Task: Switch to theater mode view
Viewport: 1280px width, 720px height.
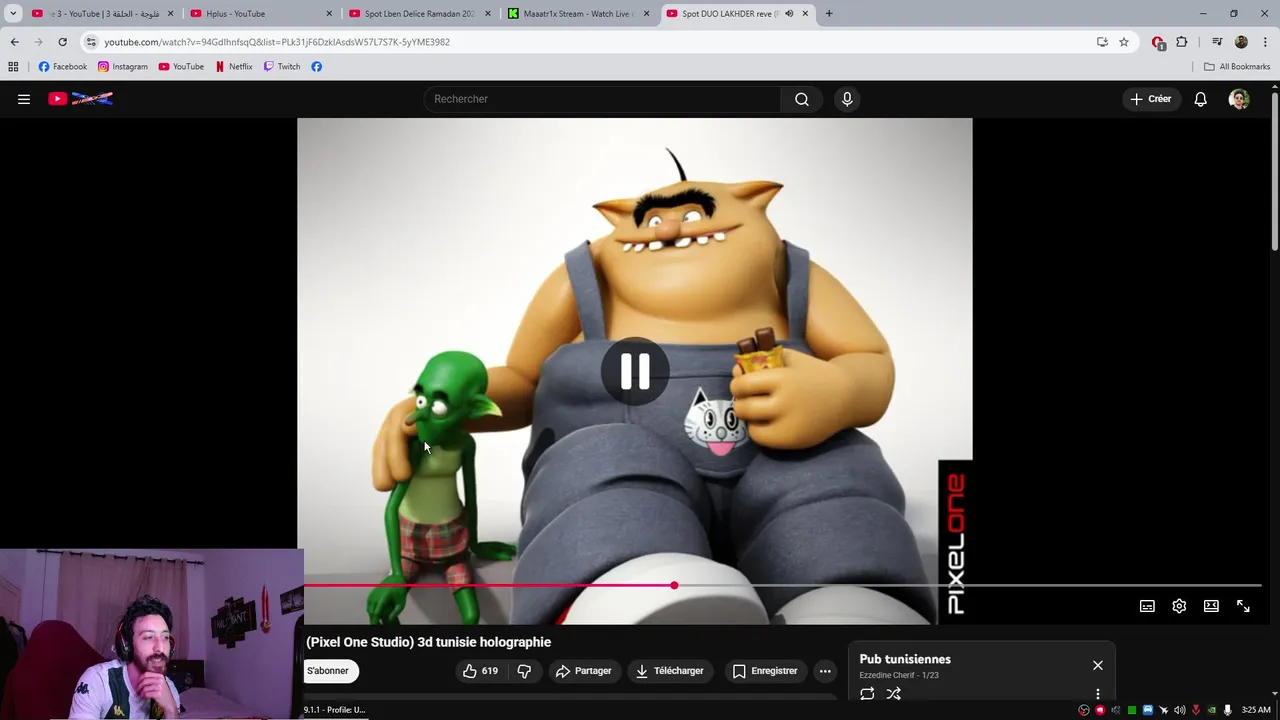Action: coord(1211,606)
